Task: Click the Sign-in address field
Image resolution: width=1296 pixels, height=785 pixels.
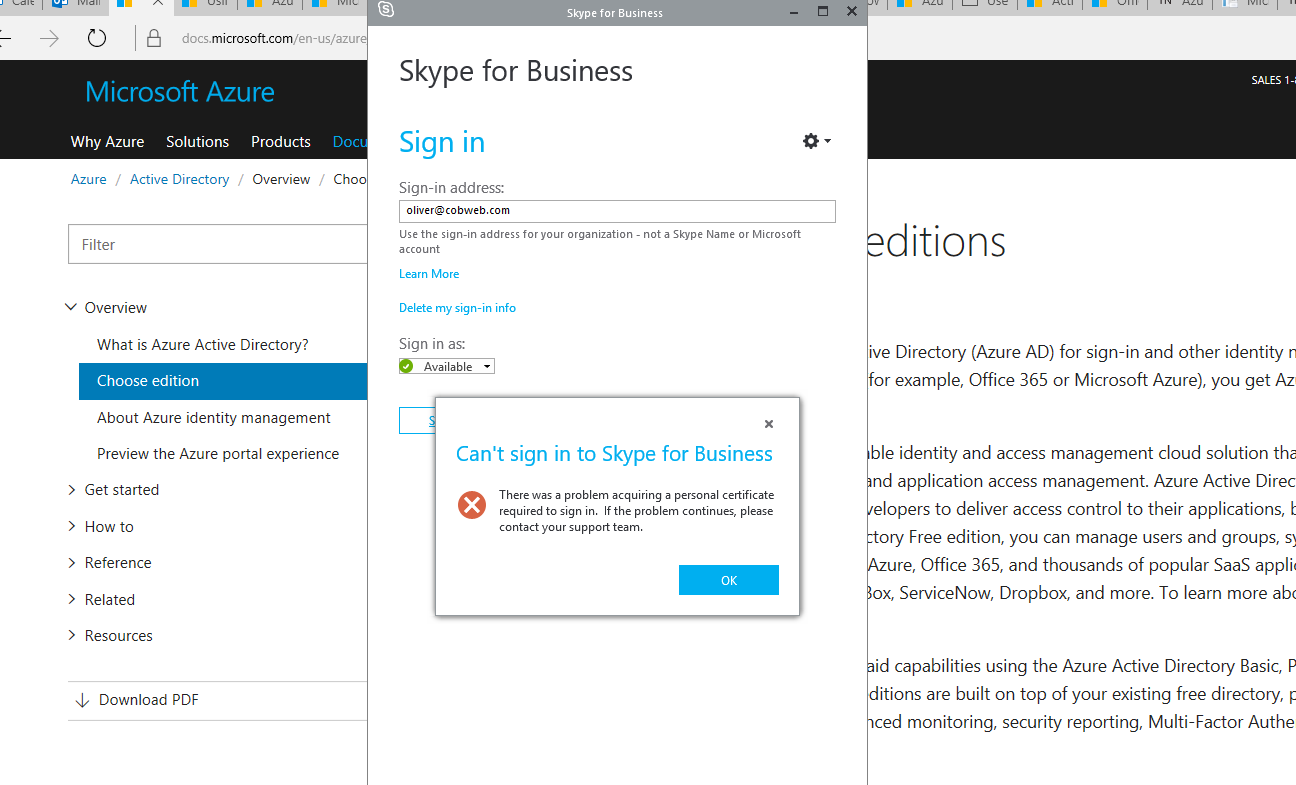Action: 617,211
